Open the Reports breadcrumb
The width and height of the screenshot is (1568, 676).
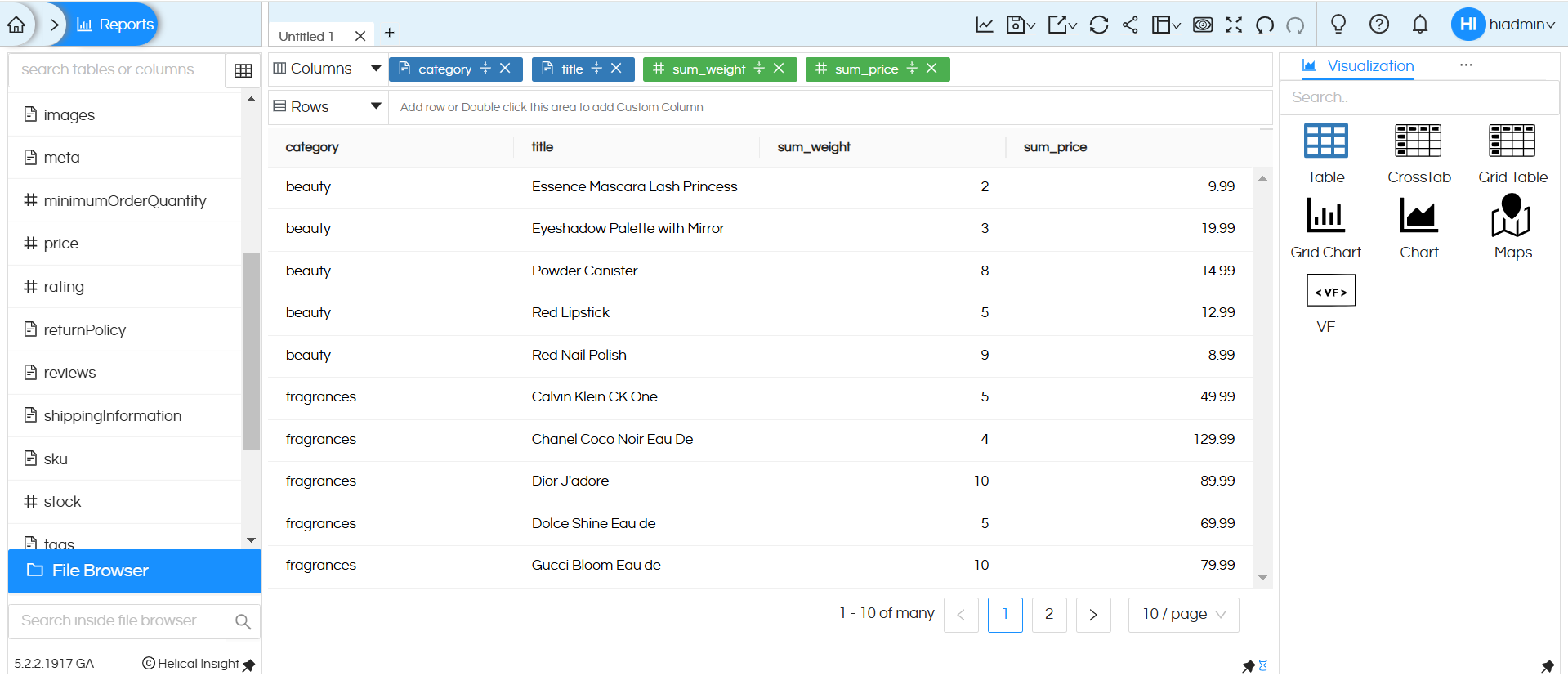point(115,25)
